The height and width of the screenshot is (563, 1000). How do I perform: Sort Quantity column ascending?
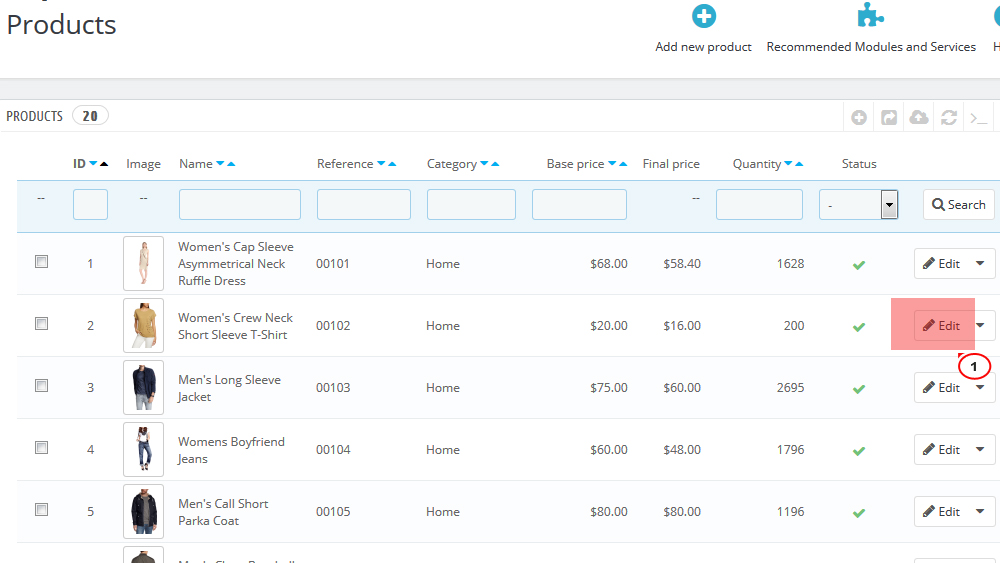click(799, 164)
